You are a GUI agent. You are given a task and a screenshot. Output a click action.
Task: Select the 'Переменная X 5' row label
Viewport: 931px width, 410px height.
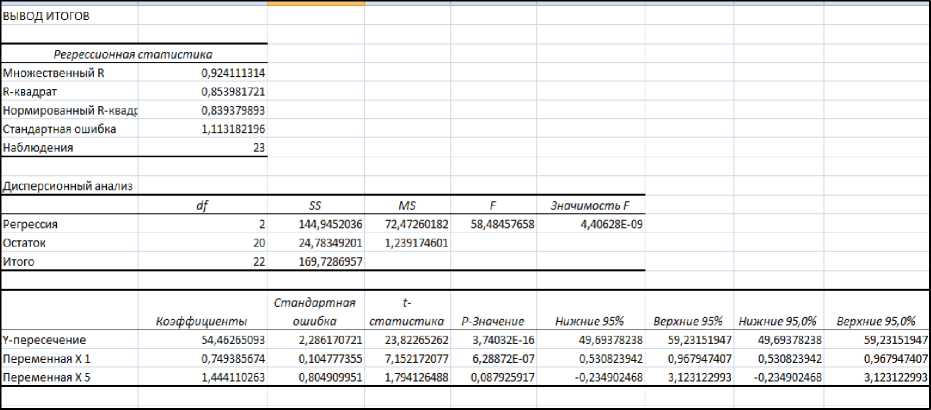(46, 377)
